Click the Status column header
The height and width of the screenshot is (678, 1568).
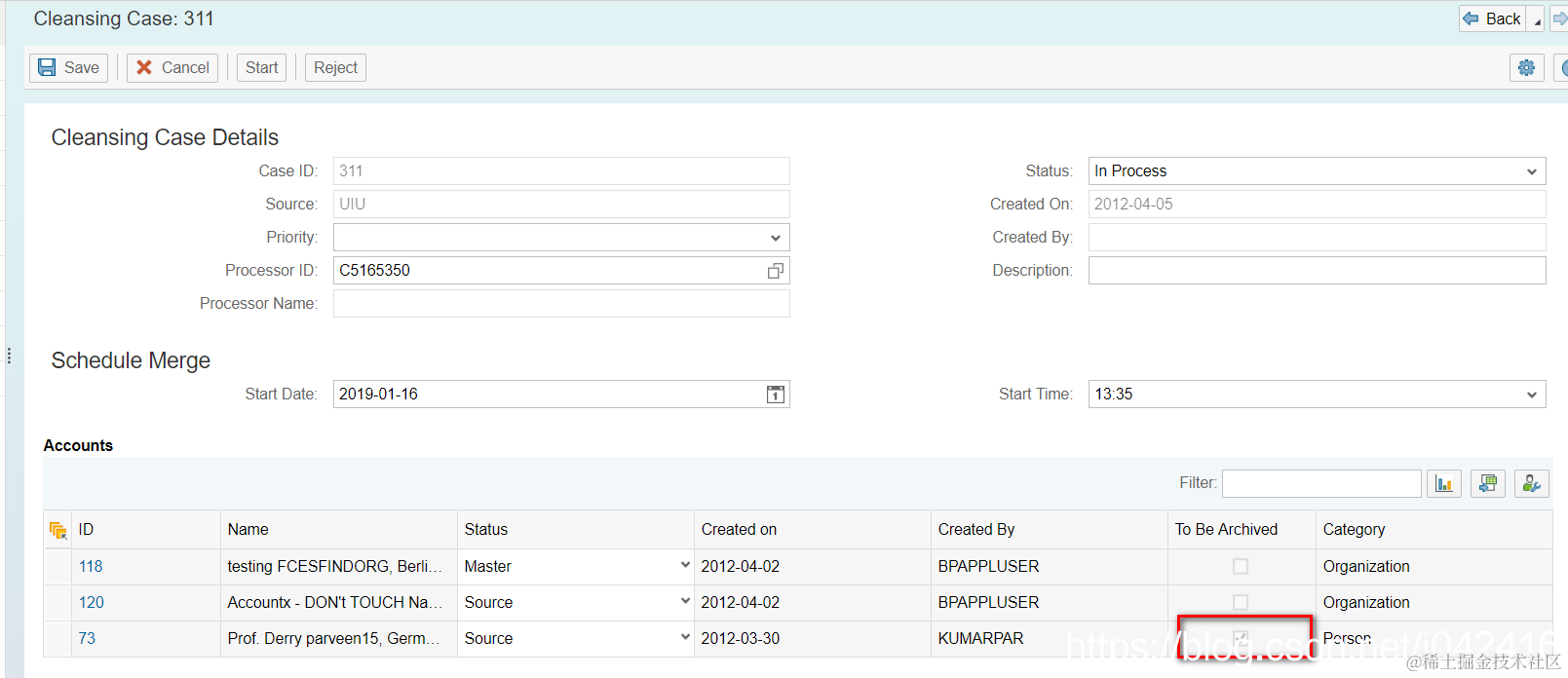point(576,530)
